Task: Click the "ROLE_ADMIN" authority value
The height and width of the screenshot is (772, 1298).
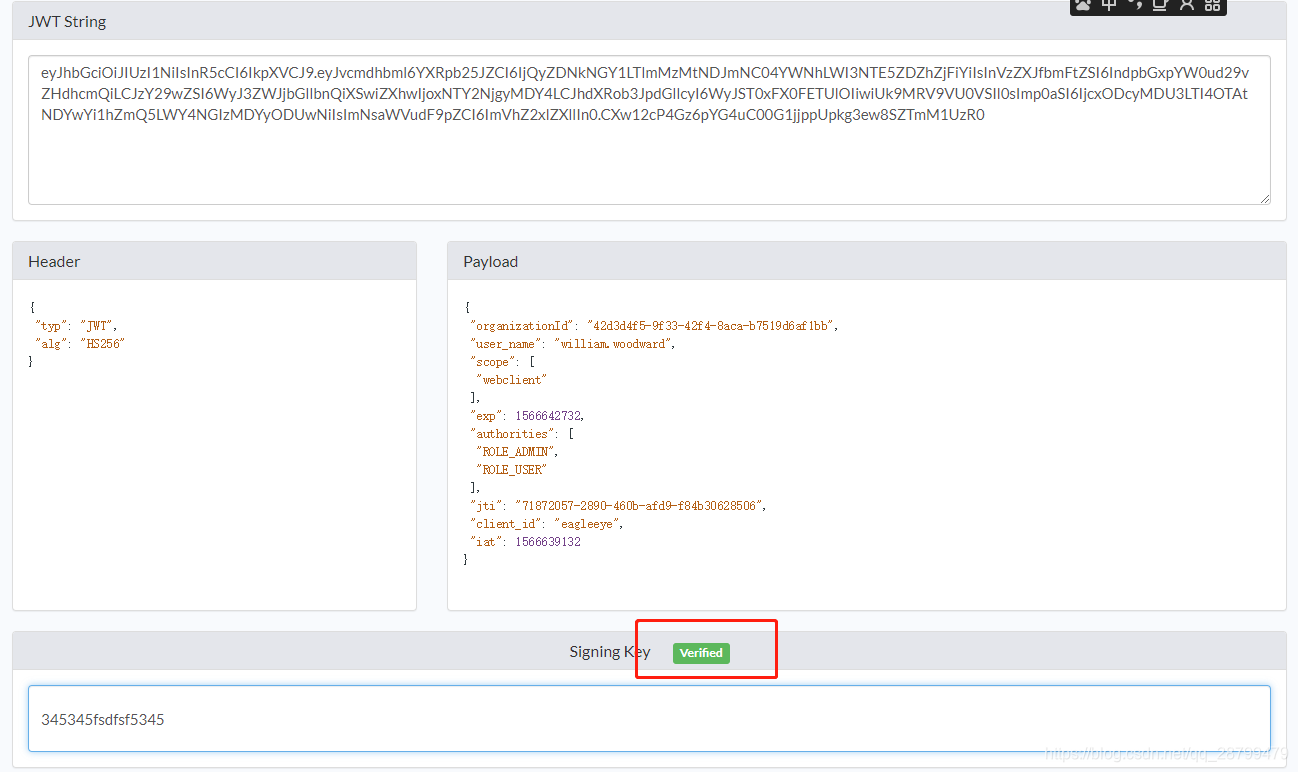Action: coord(516,452)
